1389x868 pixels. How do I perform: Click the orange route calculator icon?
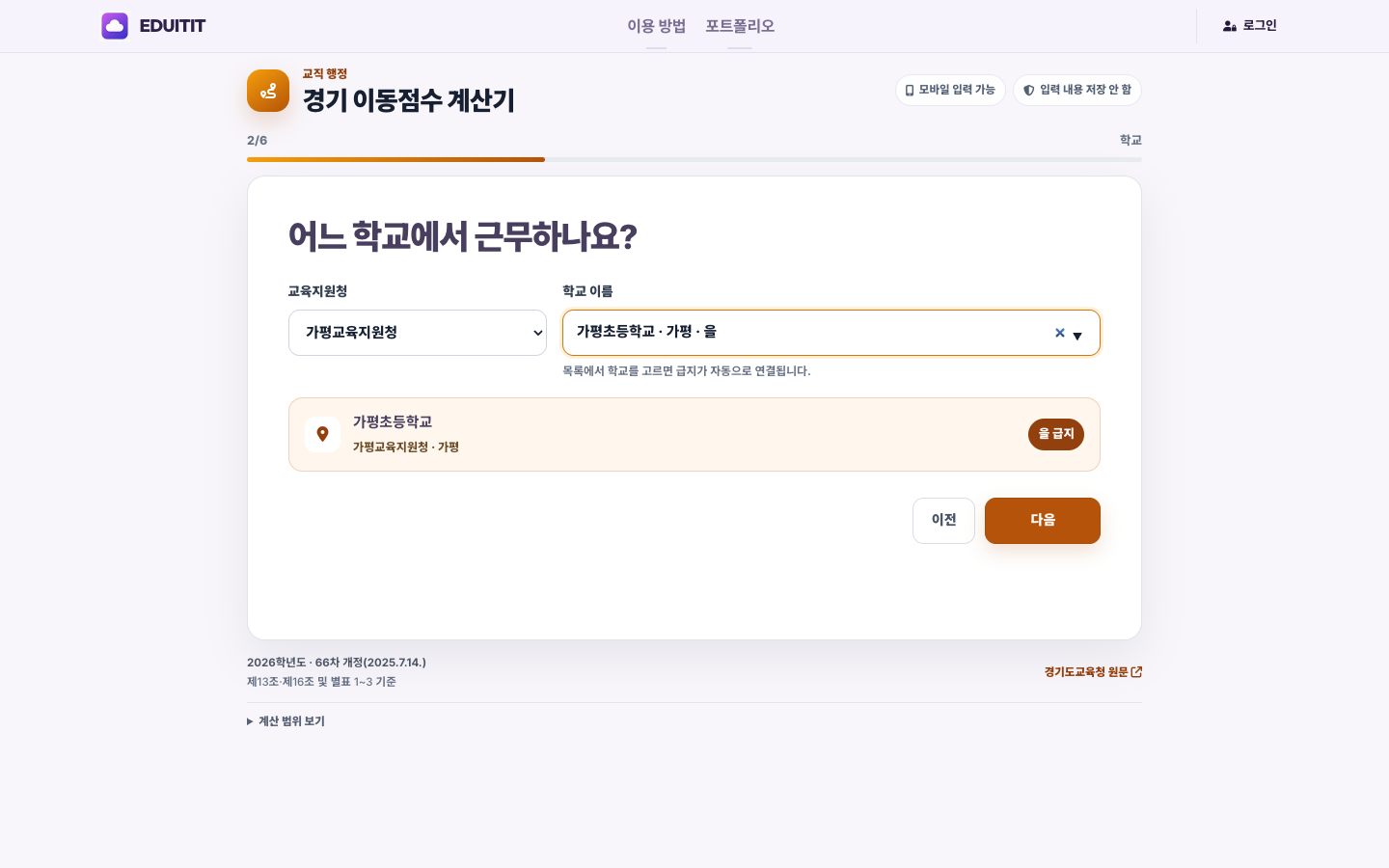coord(268,91)
